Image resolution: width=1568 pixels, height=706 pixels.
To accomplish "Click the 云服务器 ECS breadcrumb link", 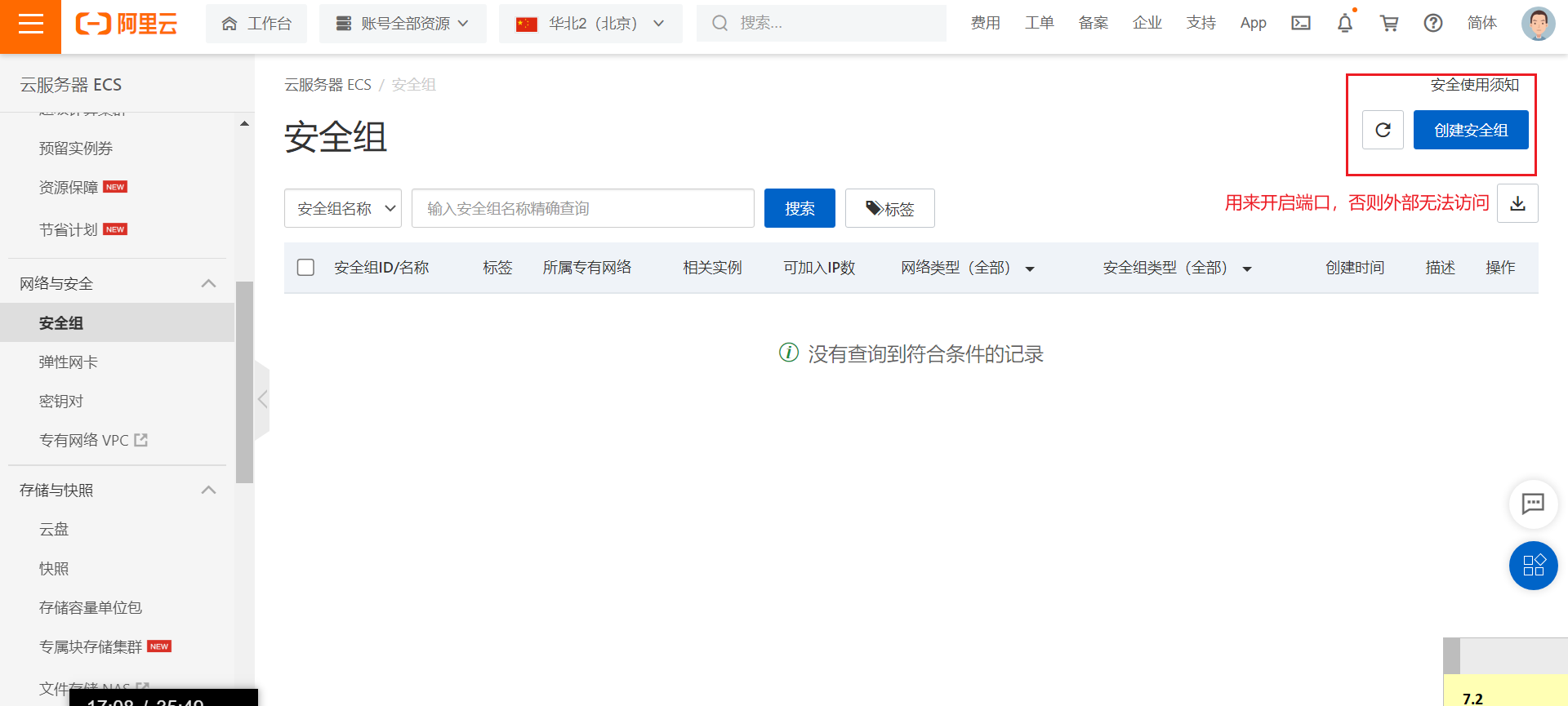I will pos(327,85).
